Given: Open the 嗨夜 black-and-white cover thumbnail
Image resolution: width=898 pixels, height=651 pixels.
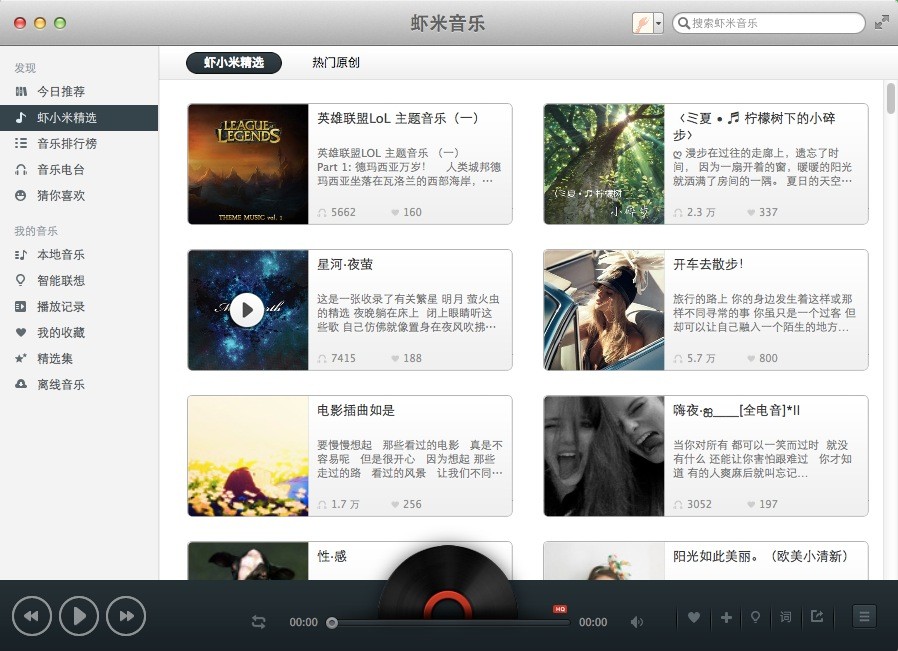Looking at the screenshot, I should point(604,456).
